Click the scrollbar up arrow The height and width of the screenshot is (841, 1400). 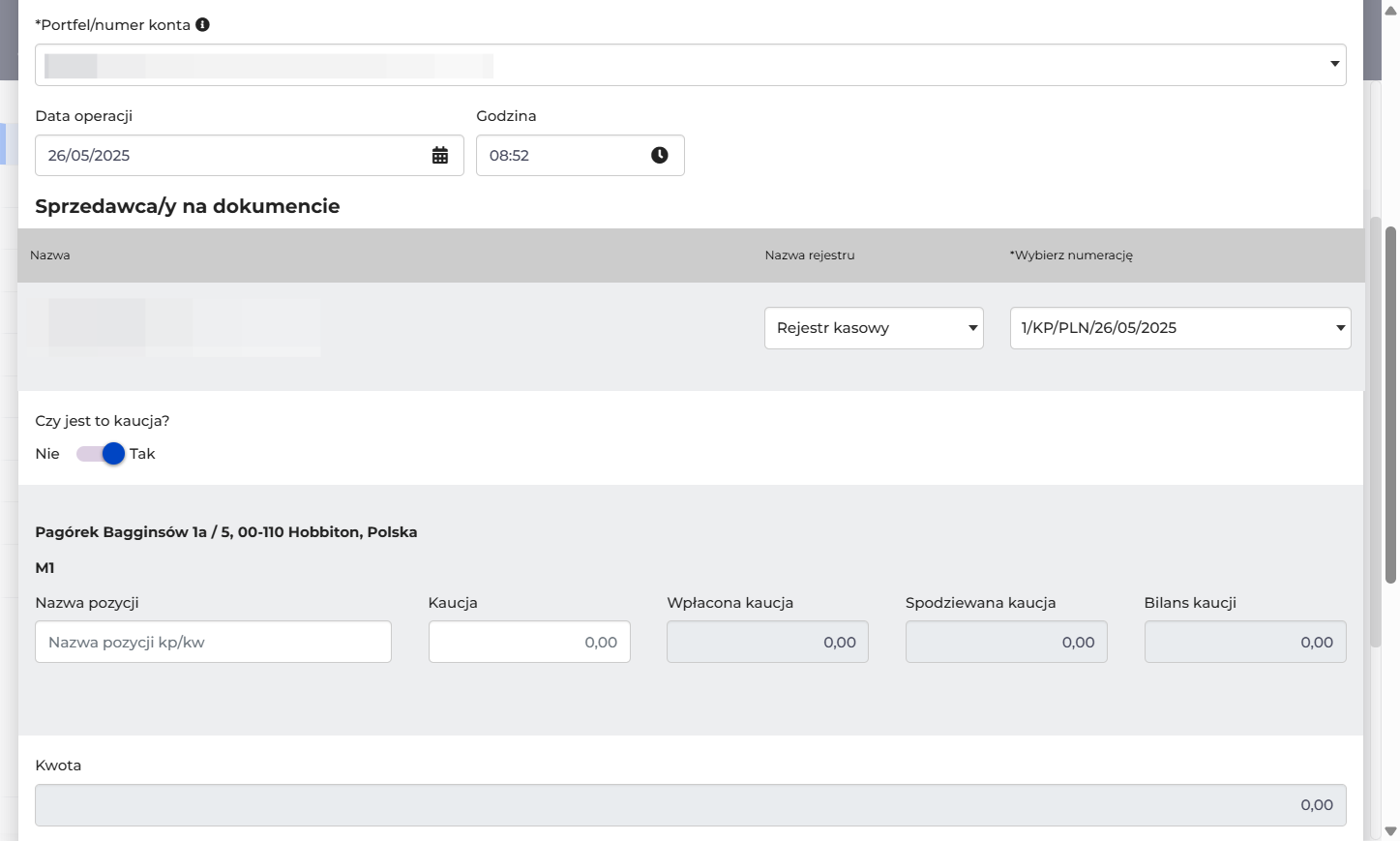coord(1391,11)
